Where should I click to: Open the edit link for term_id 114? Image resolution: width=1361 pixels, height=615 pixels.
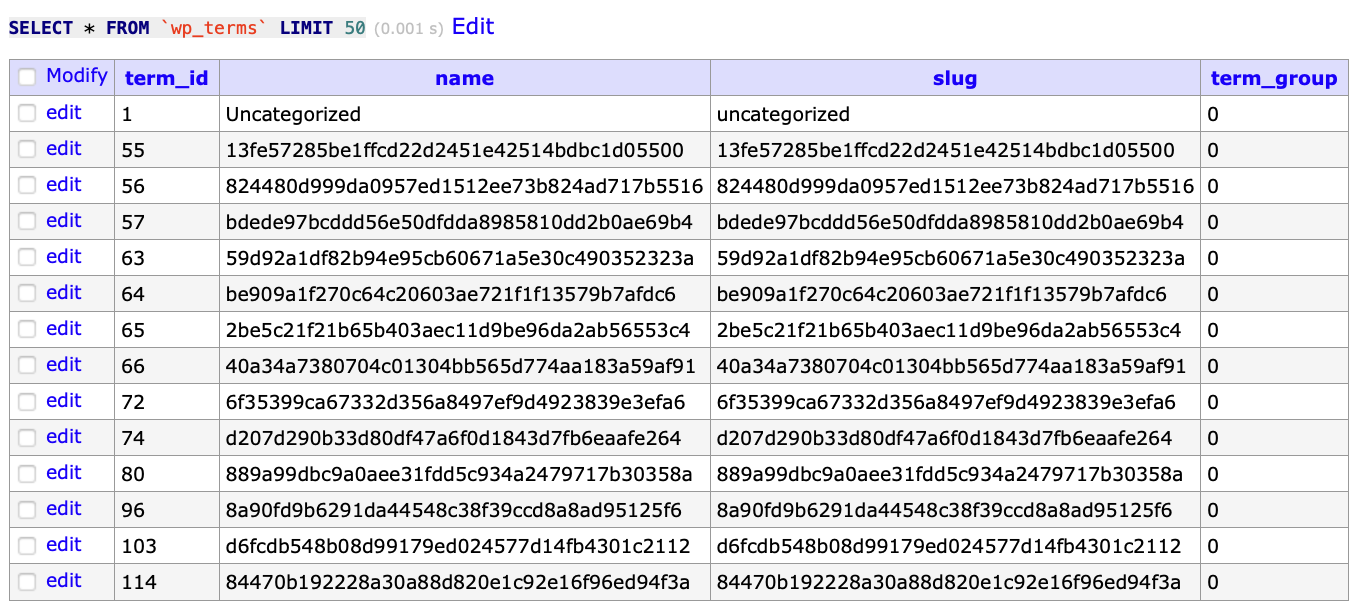63,581
